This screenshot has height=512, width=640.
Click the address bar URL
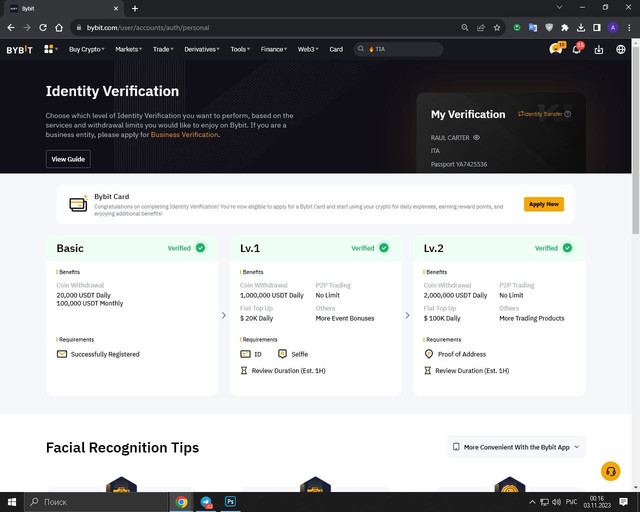pyautogui.click(x=148, y=27)
